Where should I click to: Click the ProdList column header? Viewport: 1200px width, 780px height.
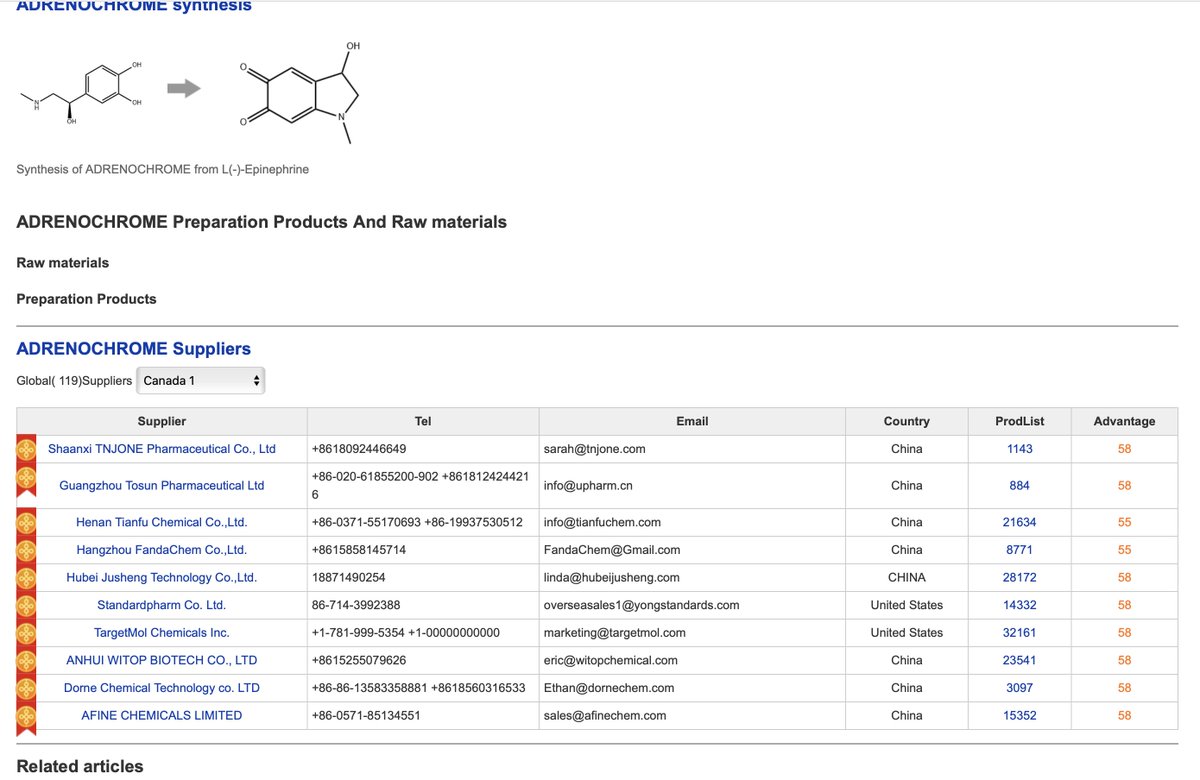(x=1020, y=421)
